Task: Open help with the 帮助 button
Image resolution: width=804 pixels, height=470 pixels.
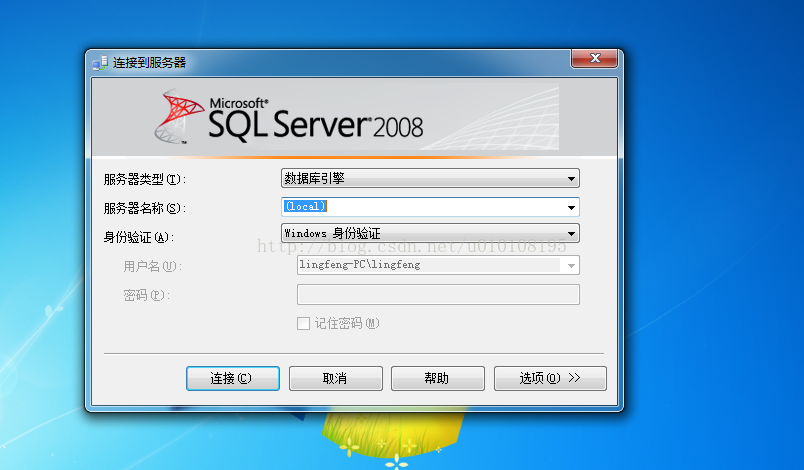Action: tap(438, 378)
